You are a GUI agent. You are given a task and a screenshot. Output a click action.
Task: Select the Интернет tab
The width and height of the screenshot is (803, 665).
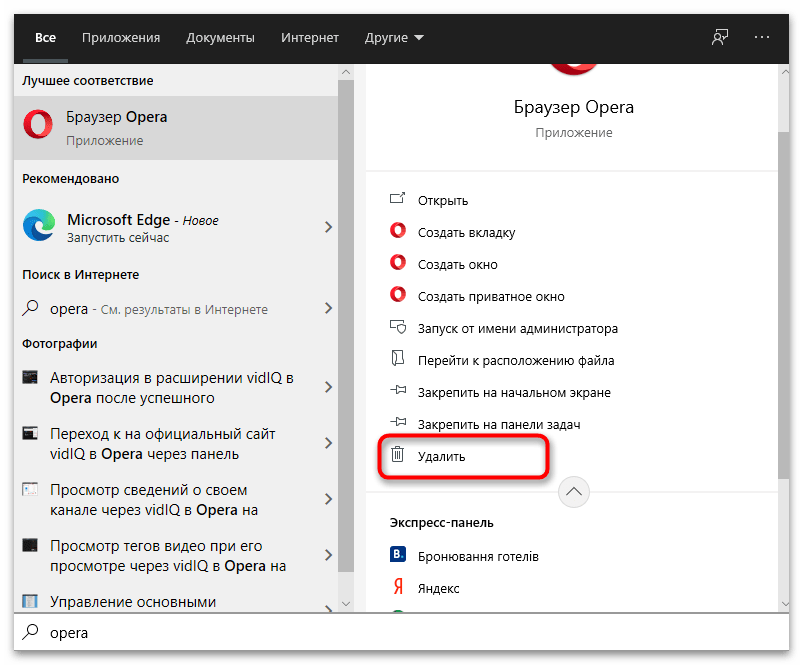pos(310,38)
